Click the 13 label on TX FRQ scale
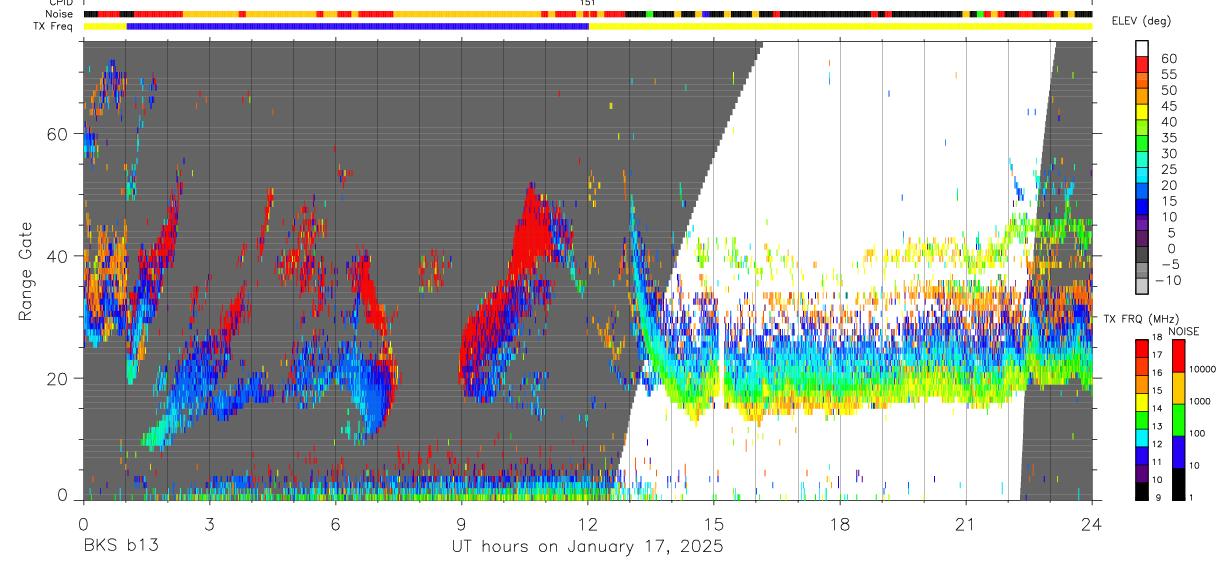Screen dimensions: 1228x567 (1157, 428)
